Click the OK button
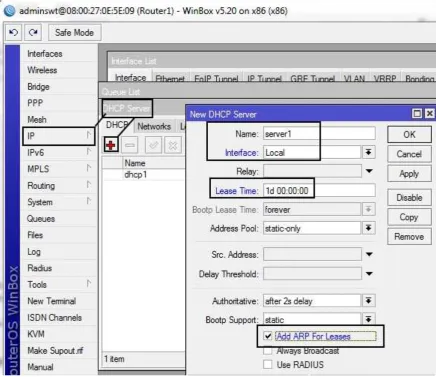Viewport: 436px width, 377px height. [x=409, y=135]
